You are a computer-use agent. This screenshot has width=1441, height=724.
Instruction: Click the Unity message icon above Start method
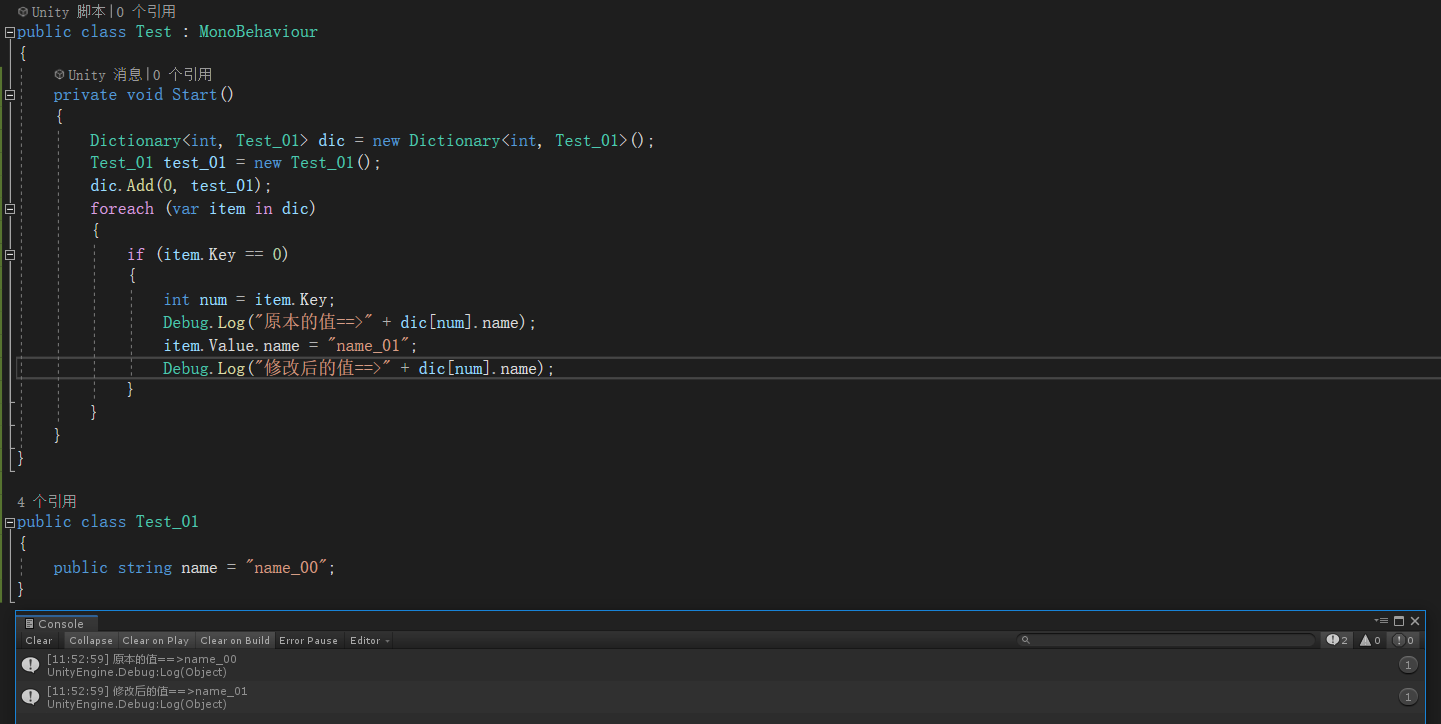click(x=59, y=74)
